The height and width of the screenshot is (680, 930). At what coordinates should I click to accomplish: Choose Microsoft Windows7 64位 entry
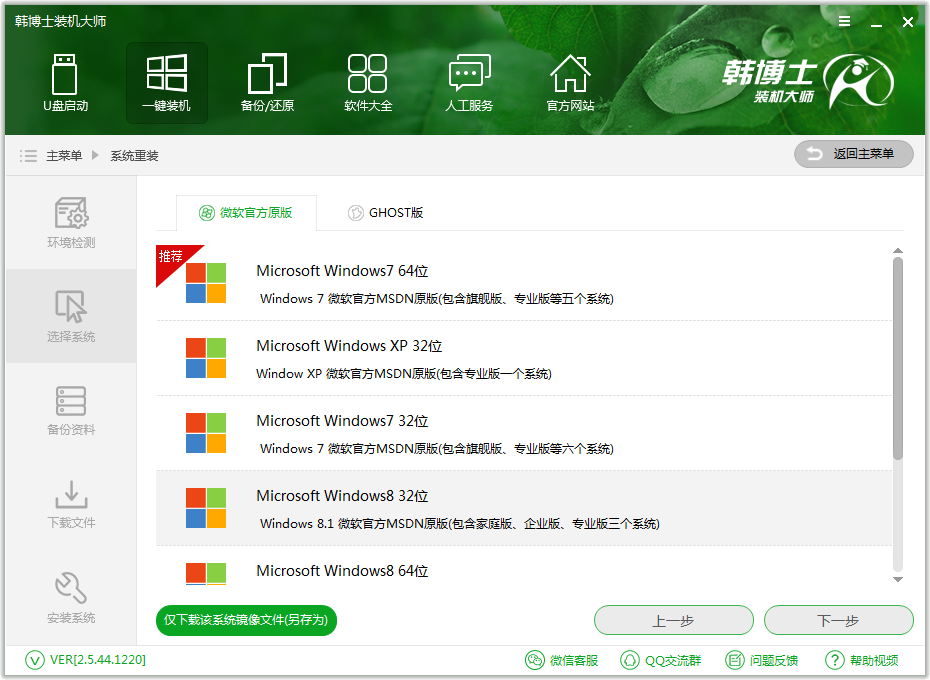pos(524,283)
